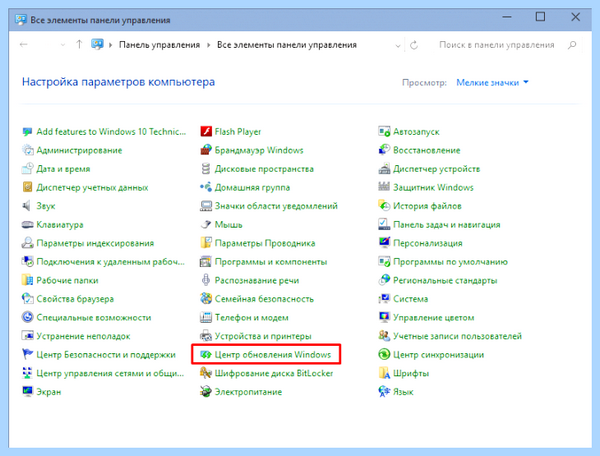The height and width of the screenshot is (456, 600).
Task: Open the Рабочие папки folder icon
Action: click(x=28, y=280)
